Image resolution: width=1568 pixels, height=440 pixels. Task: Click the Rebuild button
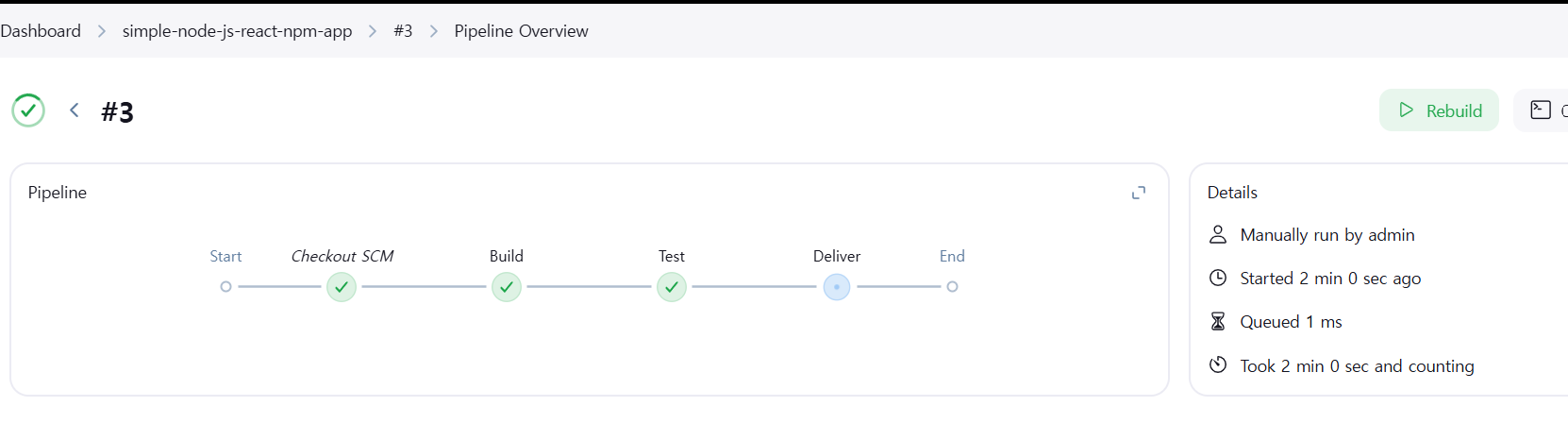[1439, 110]
